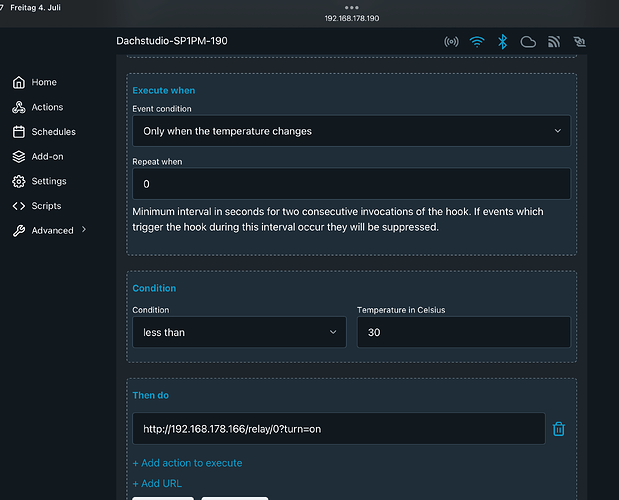Click the Add-on layers icon

click(19, 157)
